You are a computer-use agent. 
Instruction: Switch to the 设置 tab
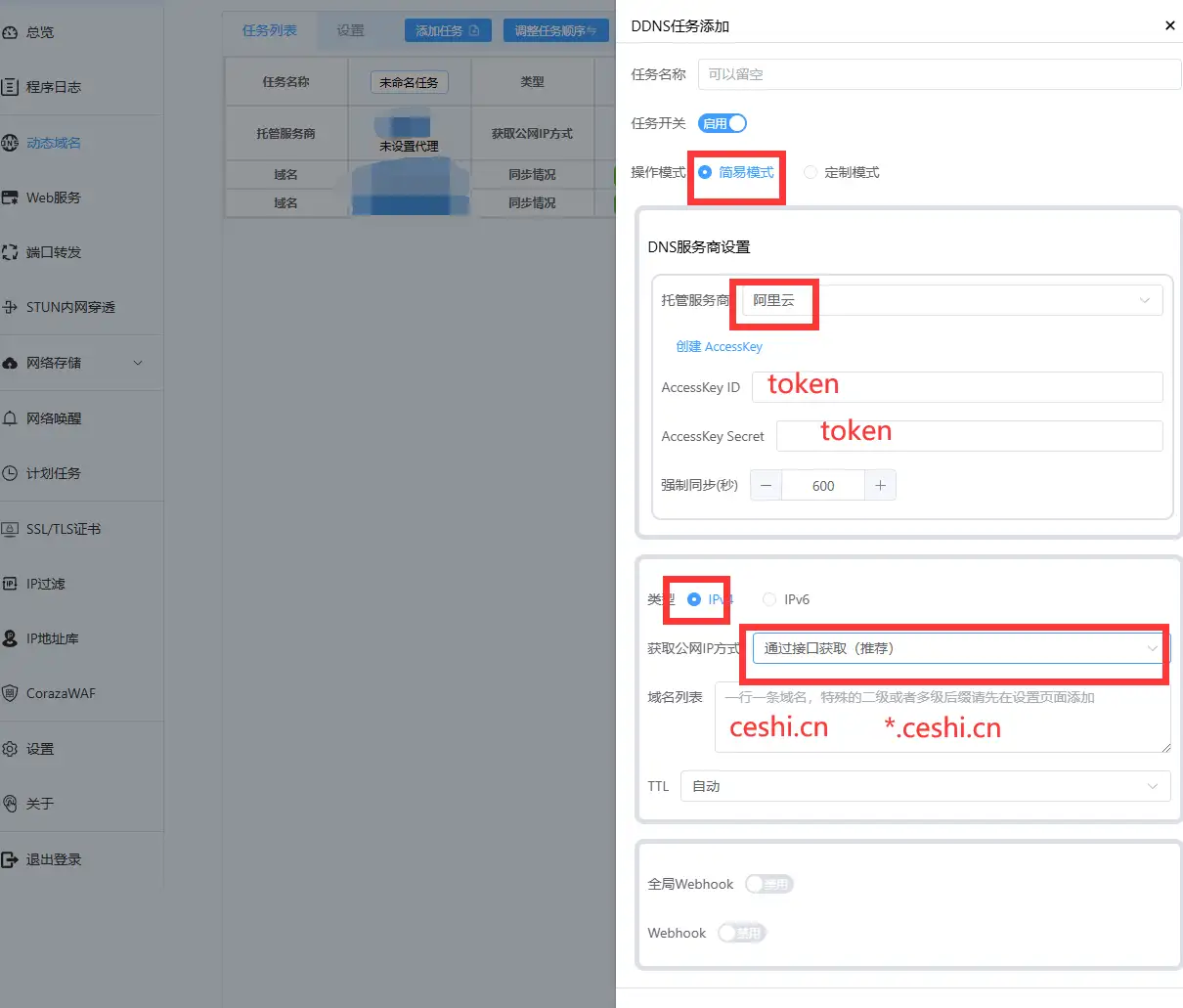tap(350, 29)
